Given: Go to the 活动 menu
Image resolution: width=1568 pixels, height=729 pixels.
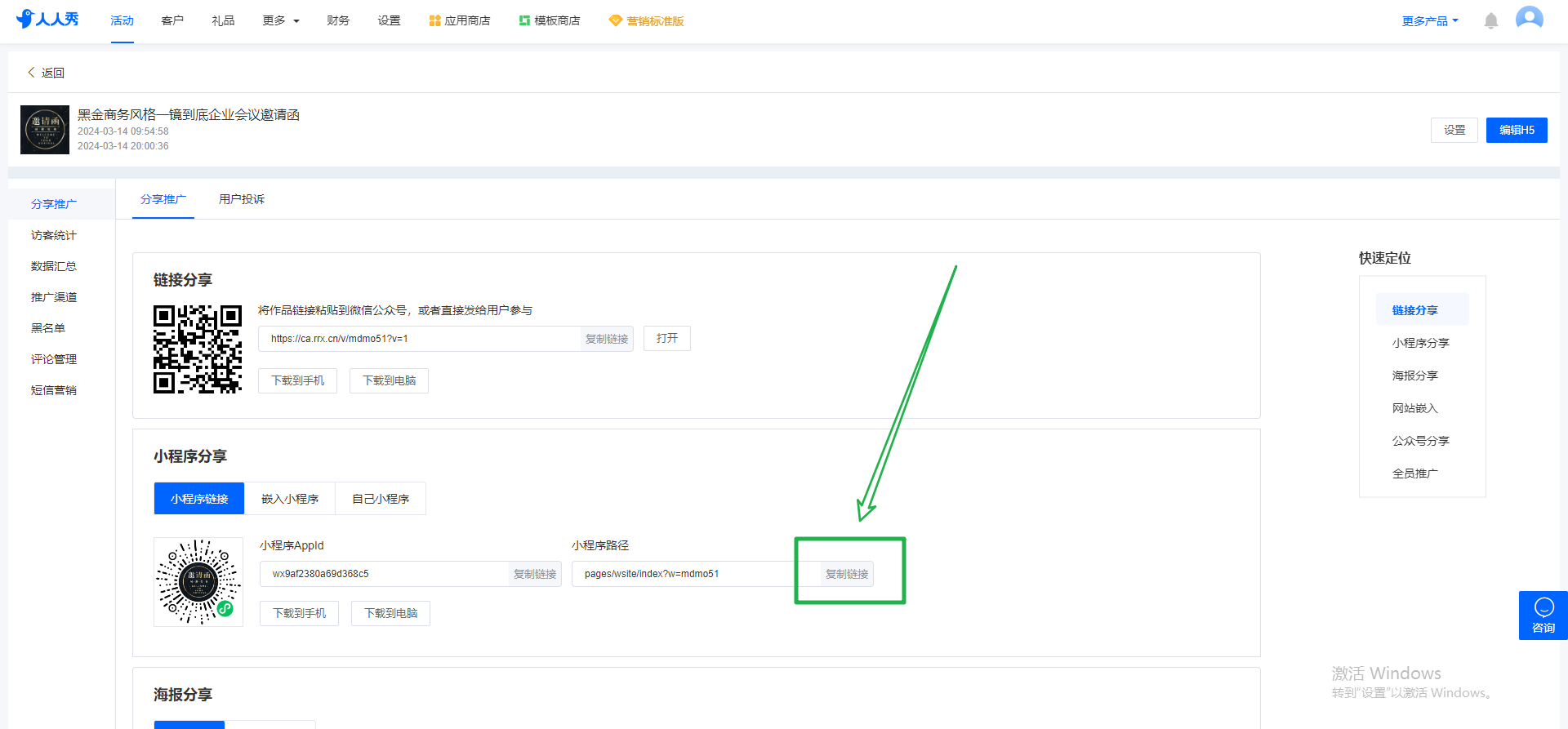Looking at the screenshot, I should pyautogui.click(x=122, y=20).
